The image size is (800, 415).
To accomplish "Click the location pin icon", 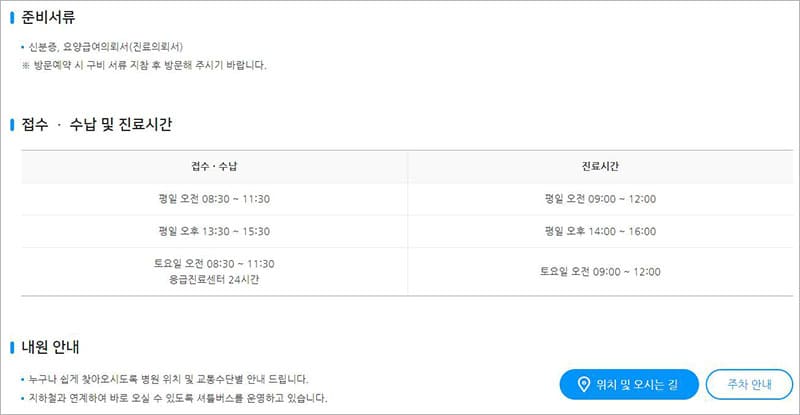I will [583, 384].
